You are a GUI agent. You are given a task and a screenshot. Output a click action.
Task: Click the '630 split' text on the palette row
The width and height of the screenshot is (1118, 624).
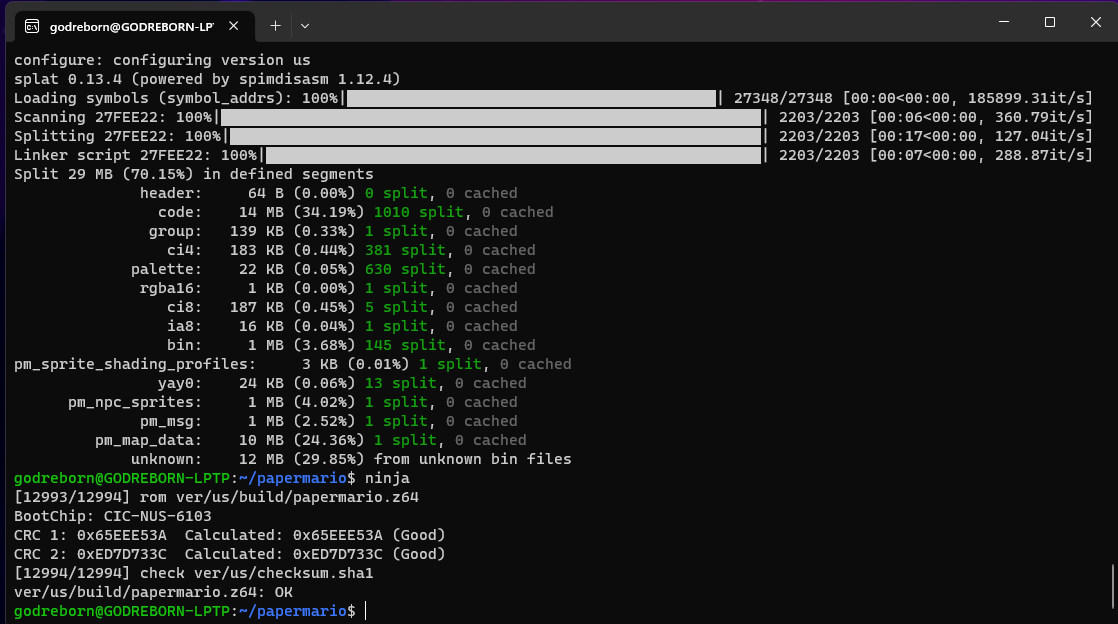404,269
